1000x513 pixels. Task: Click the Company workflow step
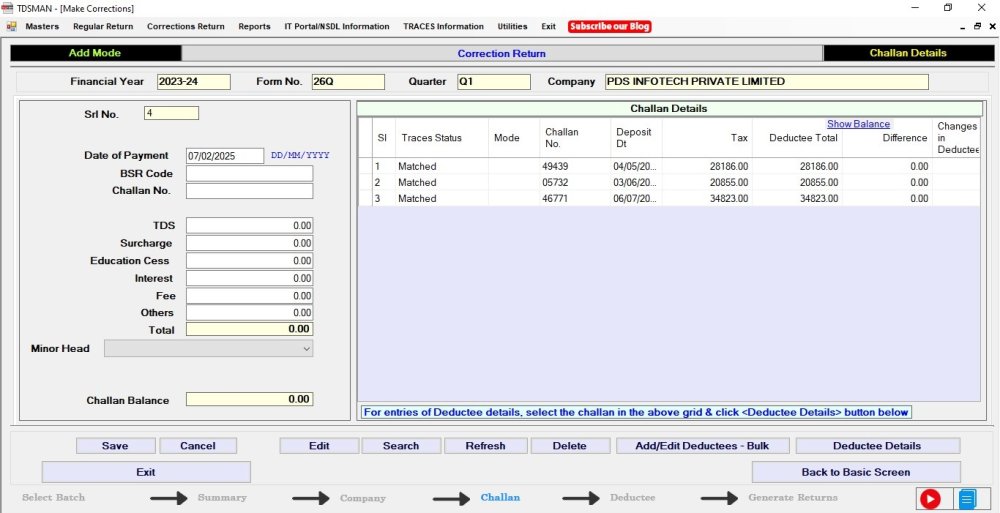tap(363, 498)
